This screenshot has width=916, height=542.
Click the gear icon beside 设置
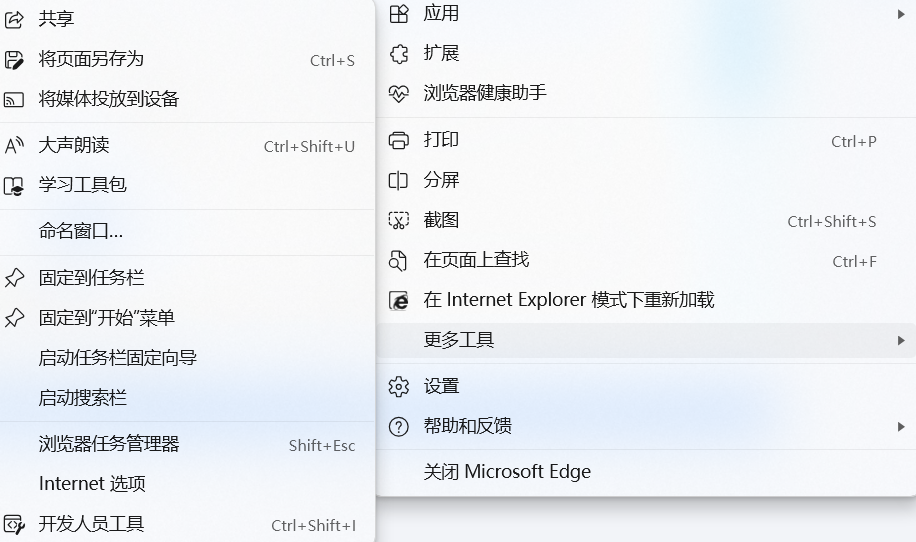tap(399, 387)
